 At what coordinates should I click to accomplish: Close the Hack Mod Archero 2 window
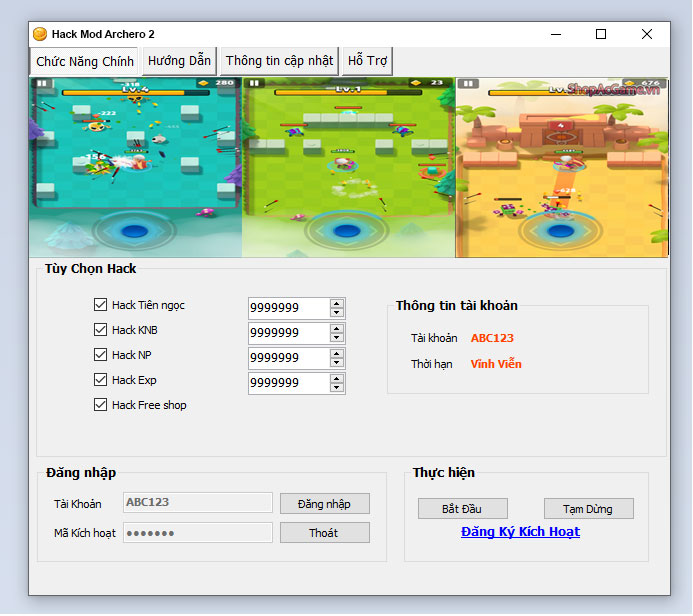647,34
